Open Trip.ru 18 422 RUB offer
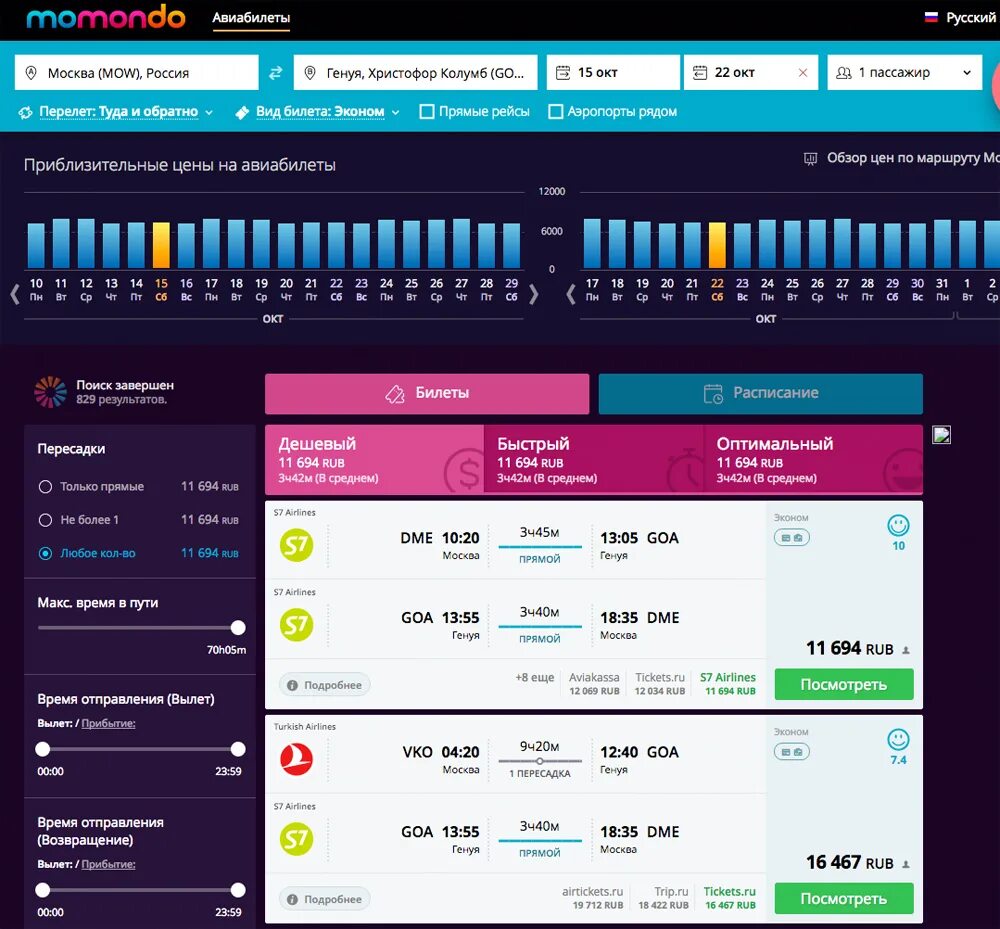The image size is (1000, 929). 663,898
